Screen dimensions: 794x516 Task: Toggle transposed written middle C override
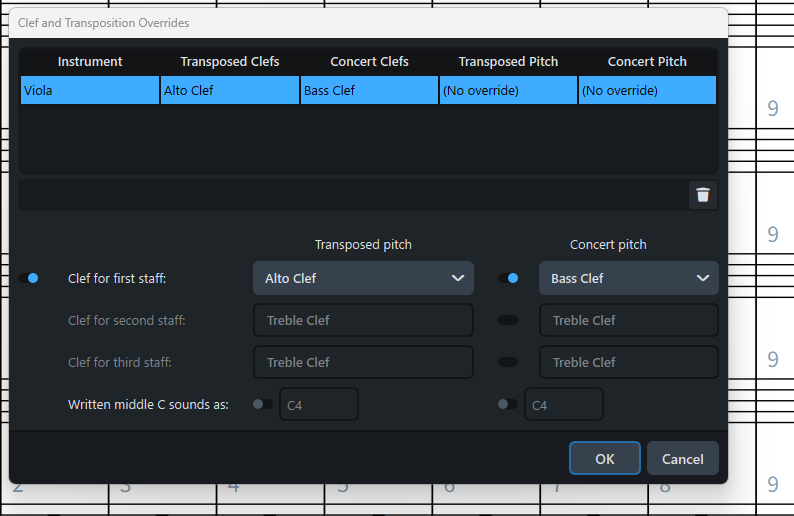[x=263, y=404]
